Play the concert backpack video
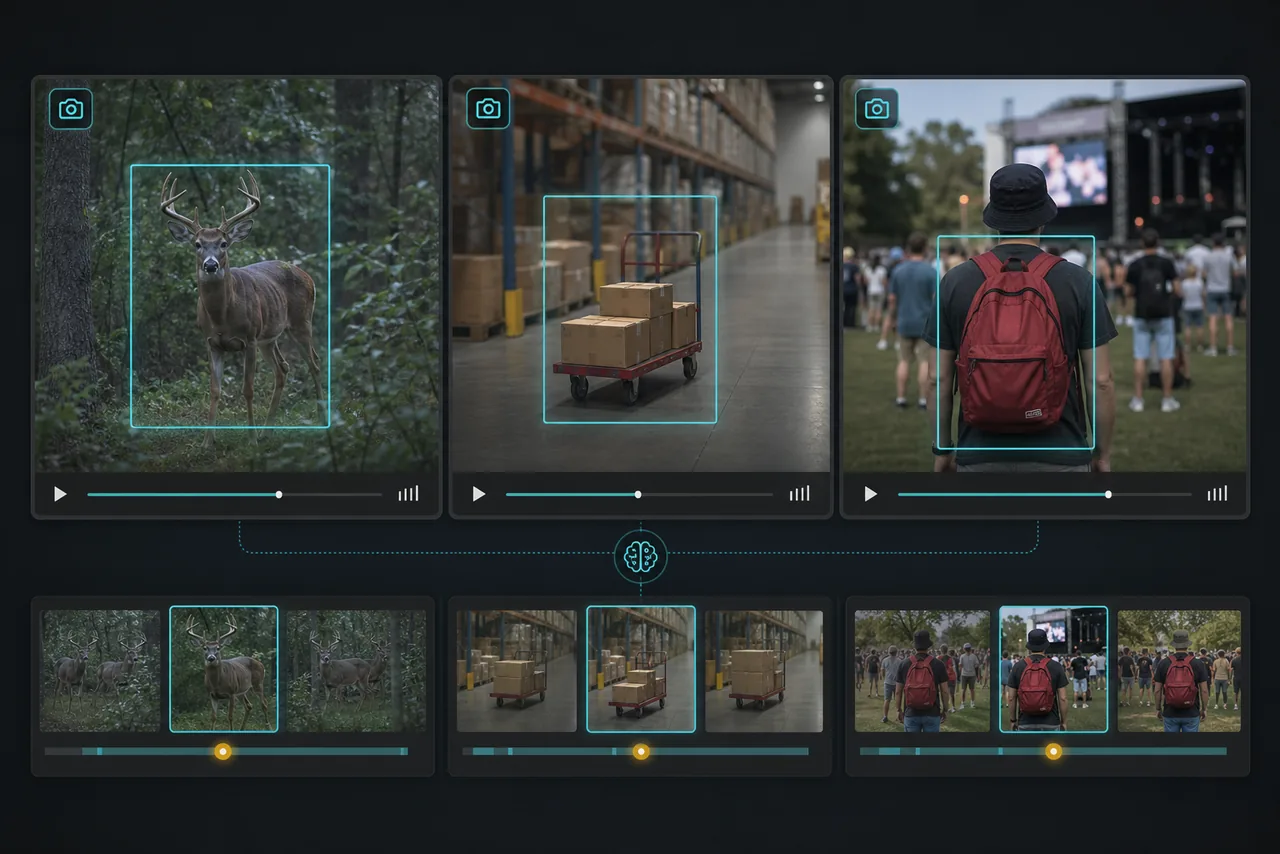 pos(870,494)
